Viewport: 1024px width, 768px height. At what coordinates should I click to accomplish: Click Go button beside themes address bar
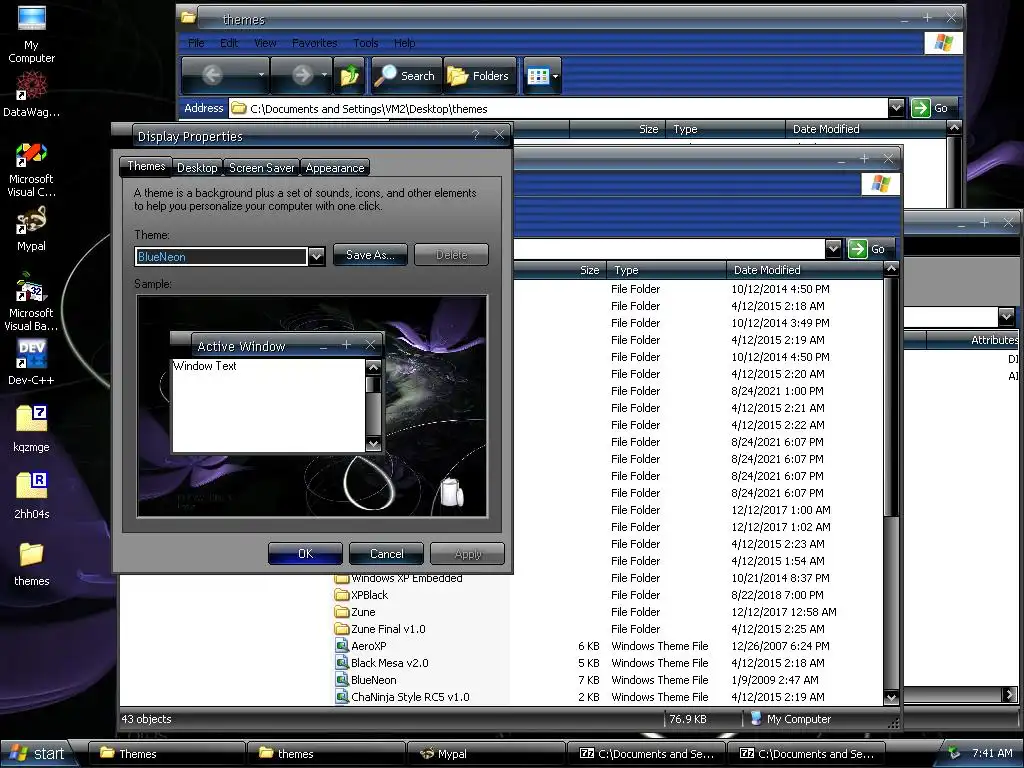pos(935,108)
